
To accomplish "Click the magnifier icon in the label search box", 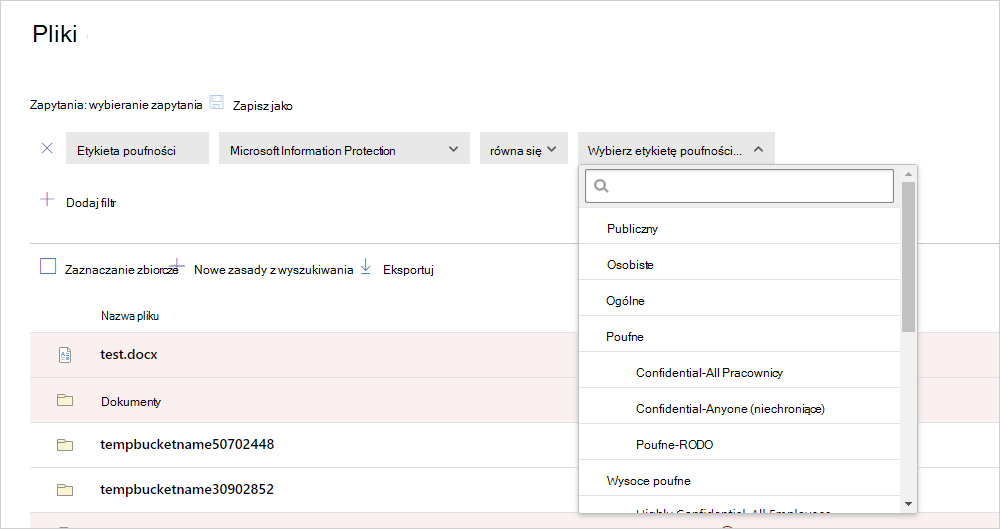I will [x=601, y=186].
